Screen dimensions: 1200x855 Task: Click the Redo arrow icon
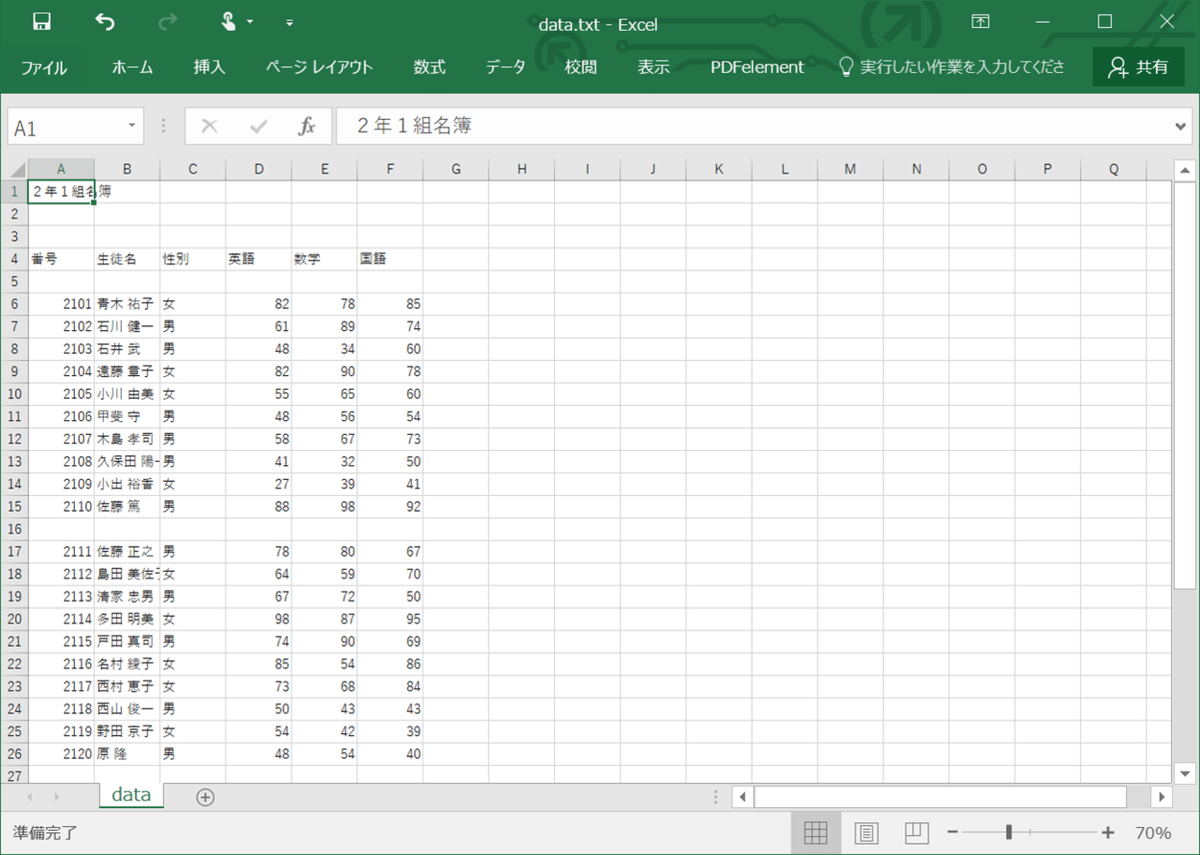[x=168, y=22]
